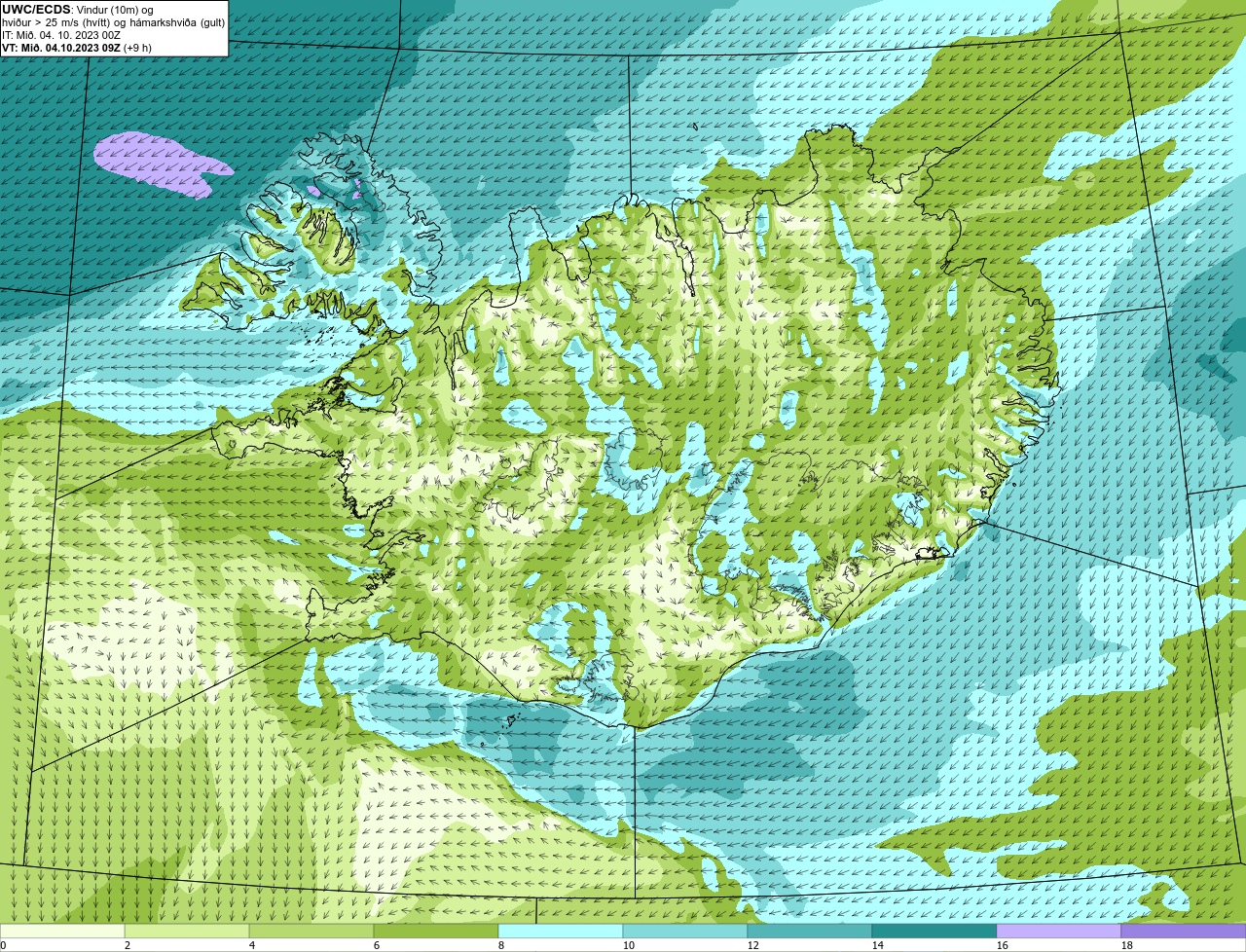Click the 2–4 m/s legend color segment
This screenshot has height=952, width=1246.
tap(187, 931)
